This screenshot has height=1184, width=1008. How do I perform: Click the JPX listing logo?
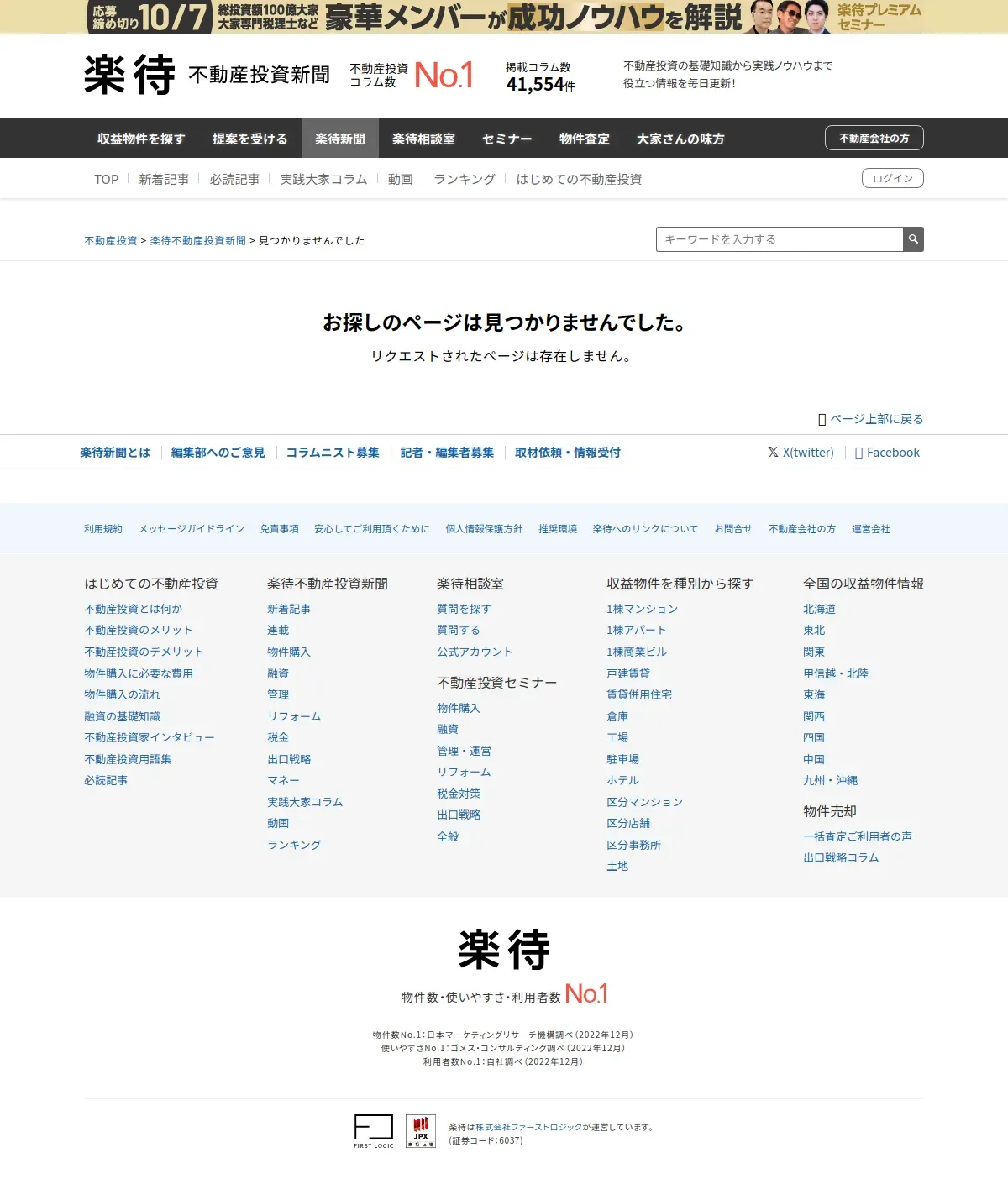pyautogui.click(x=421, y=1131)
